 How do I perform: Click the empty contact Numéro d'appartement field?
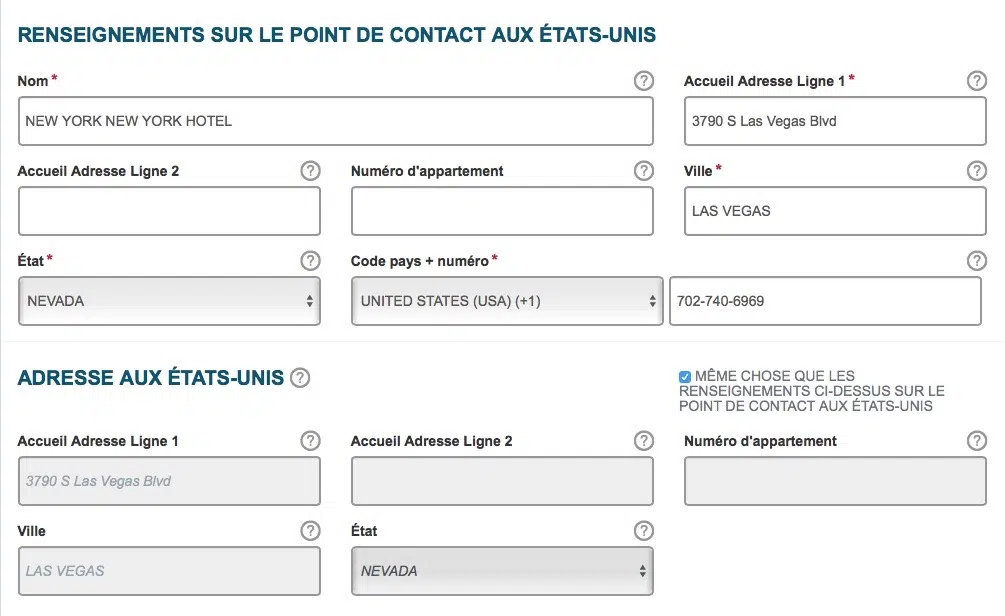(x=502, y=211)
